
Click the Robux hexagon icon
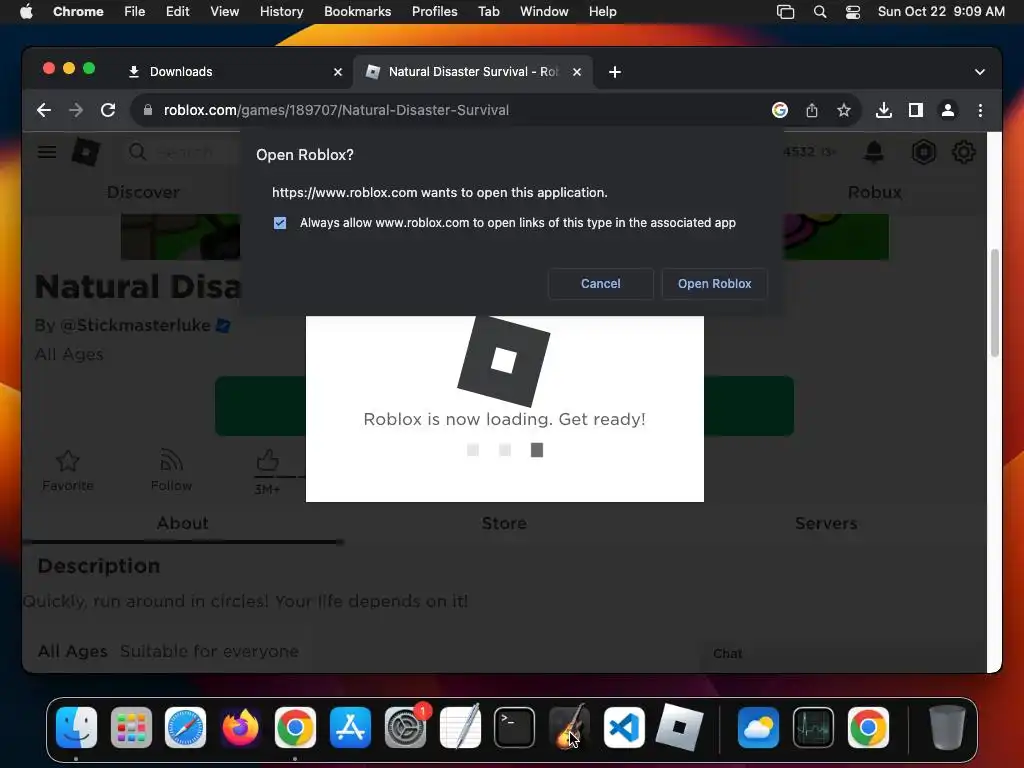923,152
